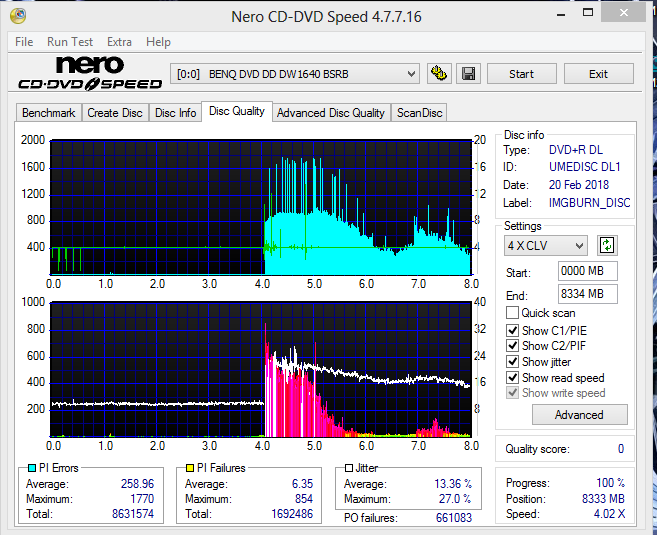
Task: Open the Help menu
Action: (158, 42)
